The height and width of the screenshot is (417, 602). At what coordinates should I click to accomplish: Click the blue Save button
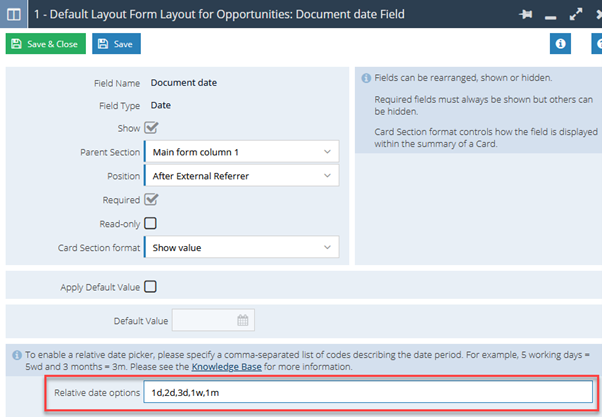(x=116, y=44)
